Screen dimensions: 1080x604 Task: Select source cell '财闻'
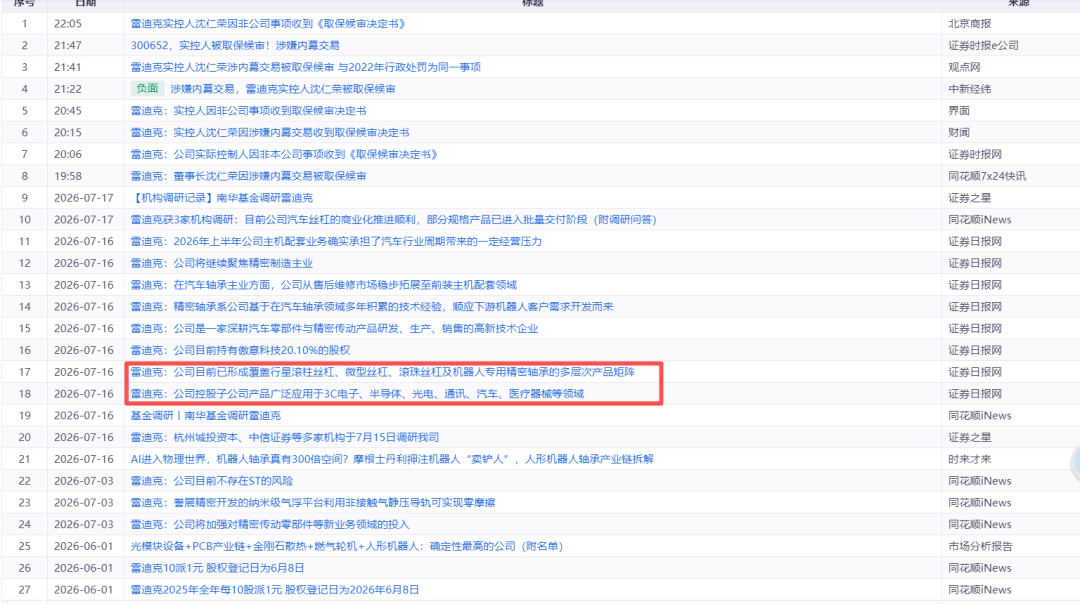click(959, 132)
